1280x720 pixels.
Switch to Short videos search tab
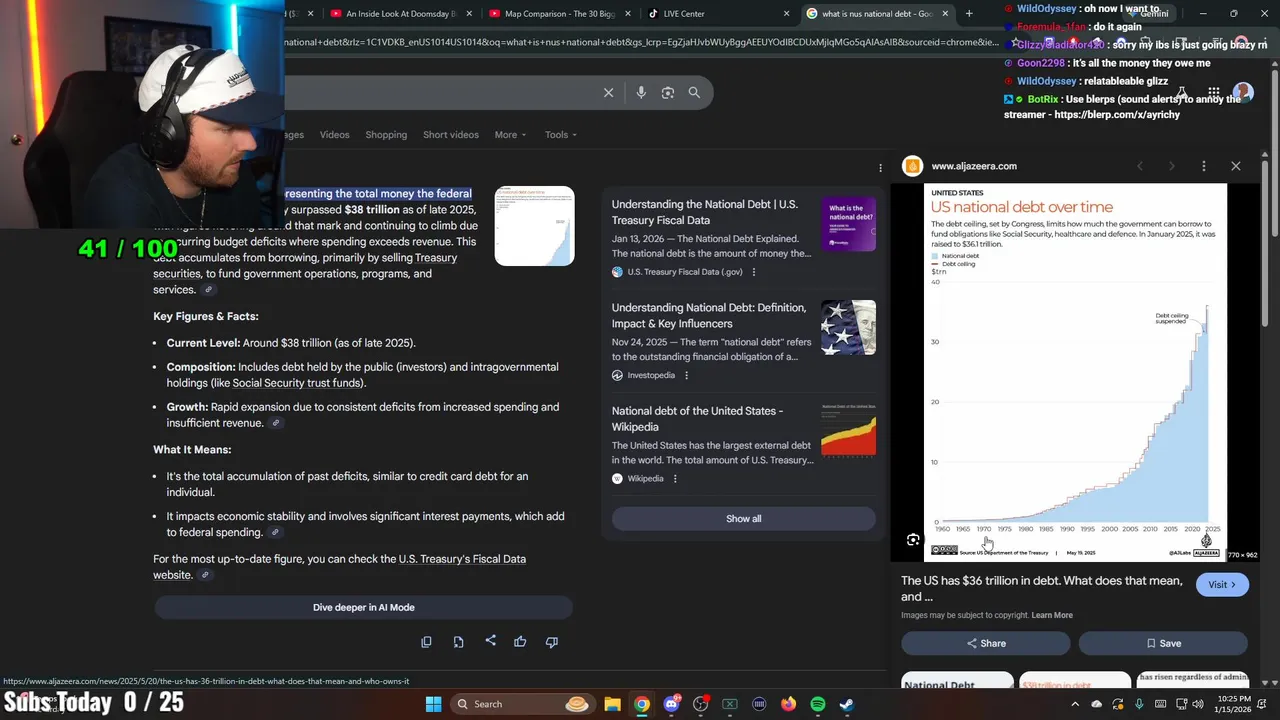pos(451,135)
